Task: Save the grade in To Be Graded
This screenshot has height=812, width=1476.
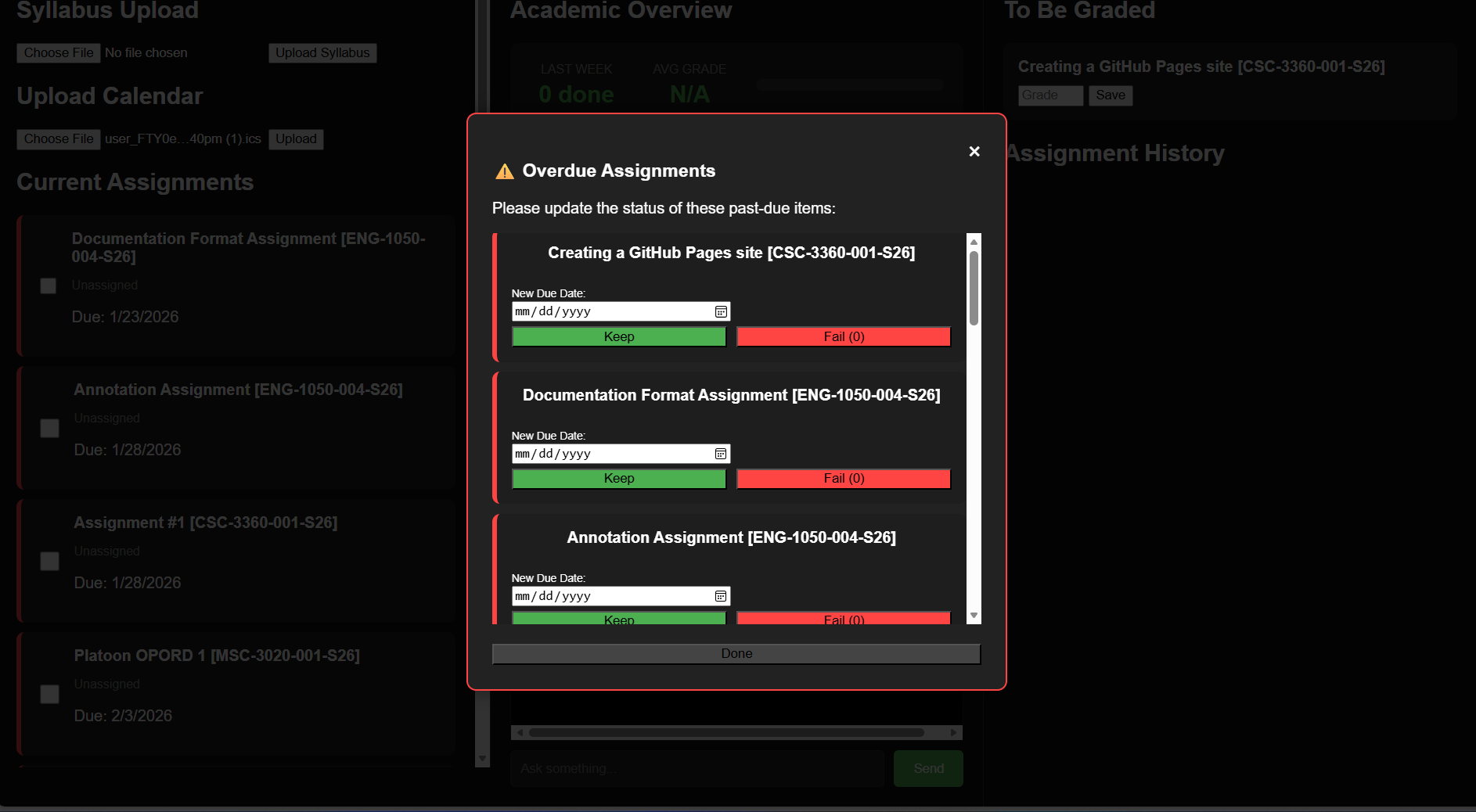Action: (x=1111, y=95)
